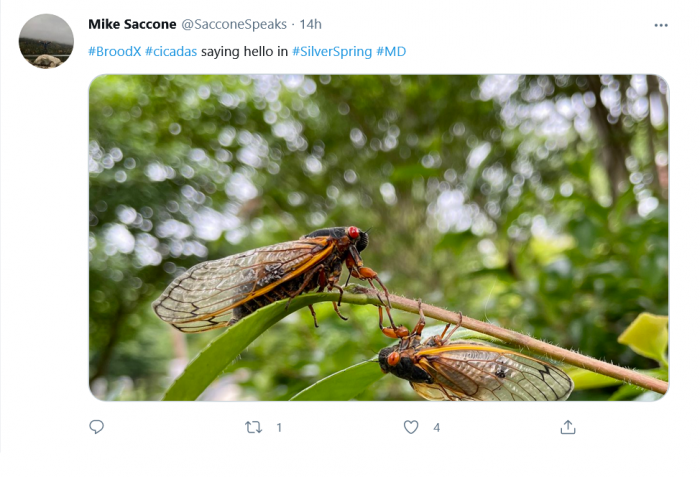Open the three-dot more options menu
700x477 pixels.
pos(660,25)
